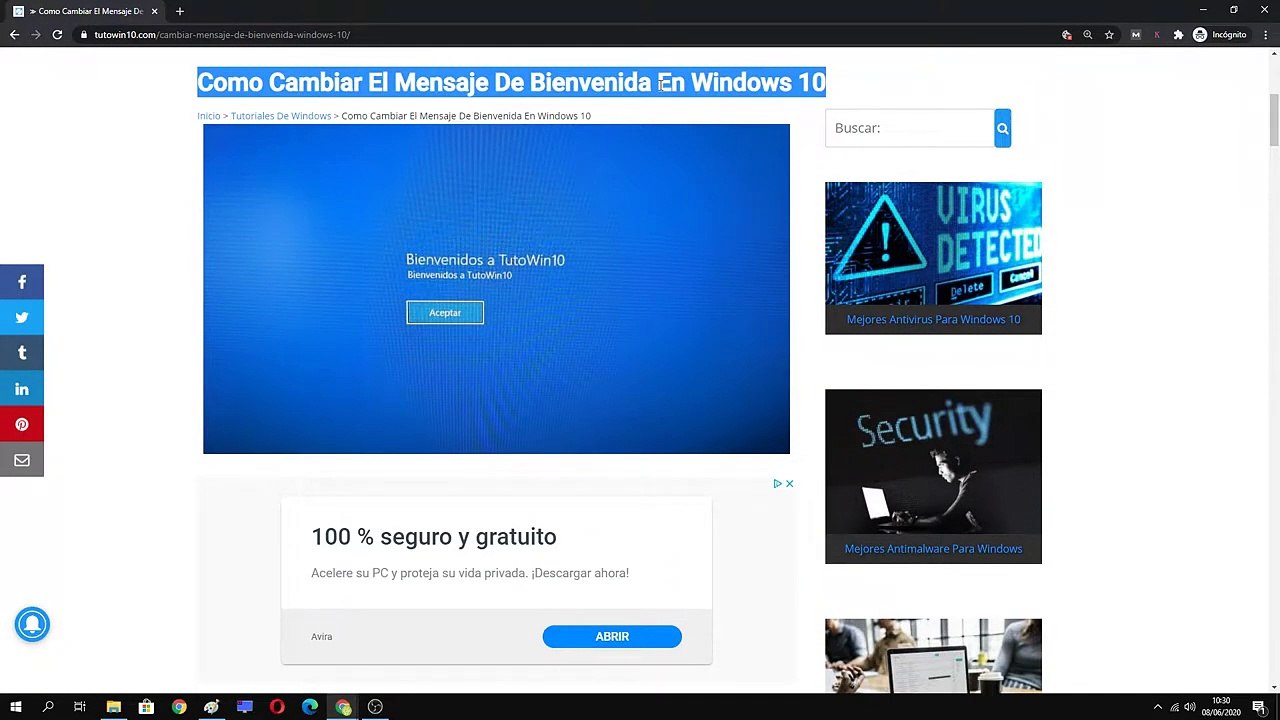Open the Paint palette app on taskbar
1280x720 pixels.
pyautogui.click(x=211, y=707)
